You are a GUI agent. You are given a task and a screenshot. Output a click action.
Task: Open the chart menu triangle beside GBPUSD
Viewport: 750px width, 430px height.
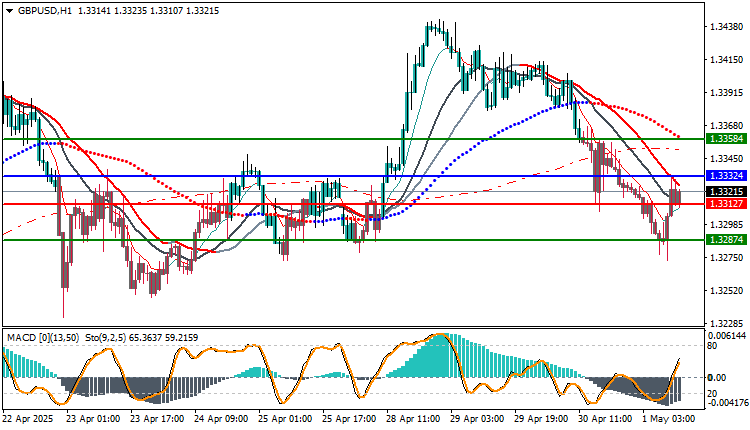click(x=10, y=11)
